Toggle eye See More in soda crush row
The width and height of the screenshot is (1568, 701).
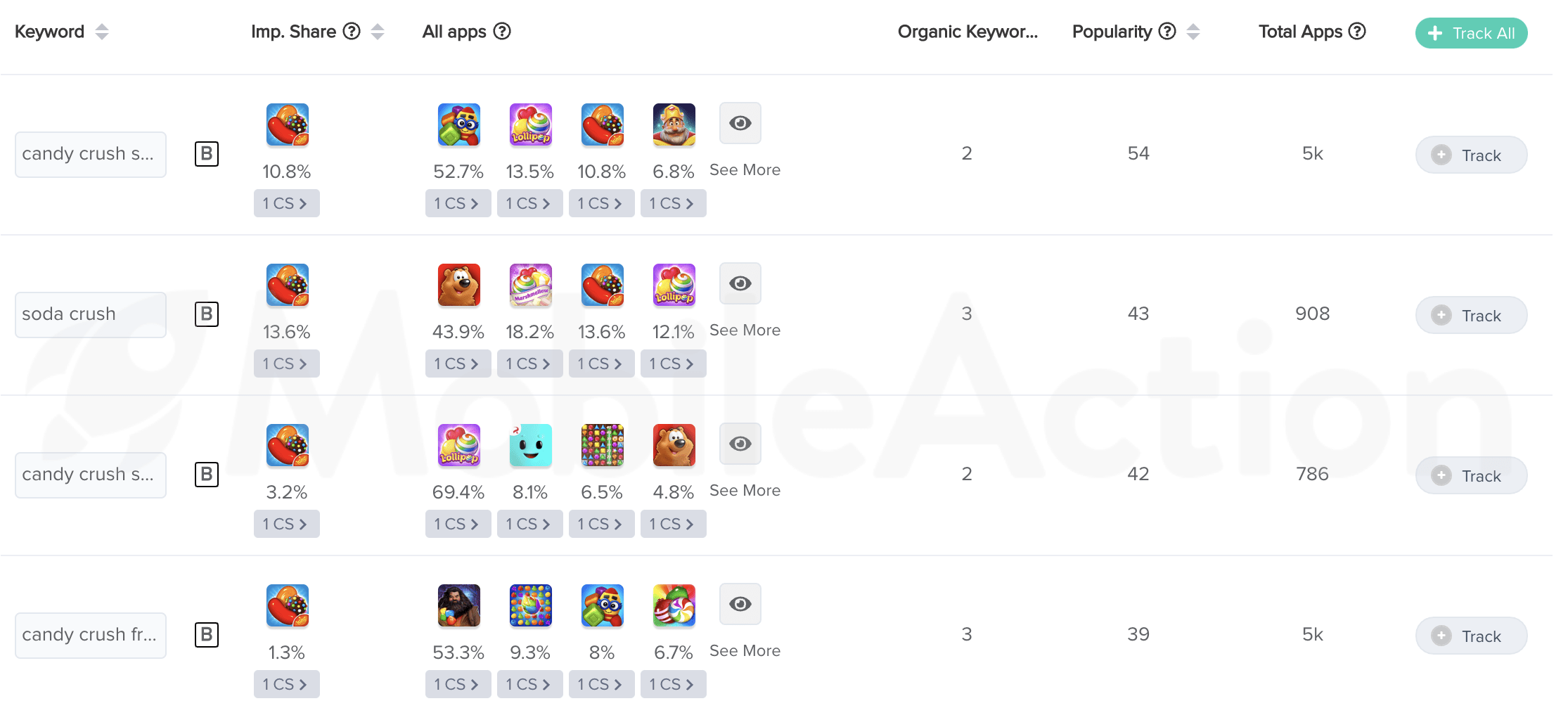[x=740, y=283]
